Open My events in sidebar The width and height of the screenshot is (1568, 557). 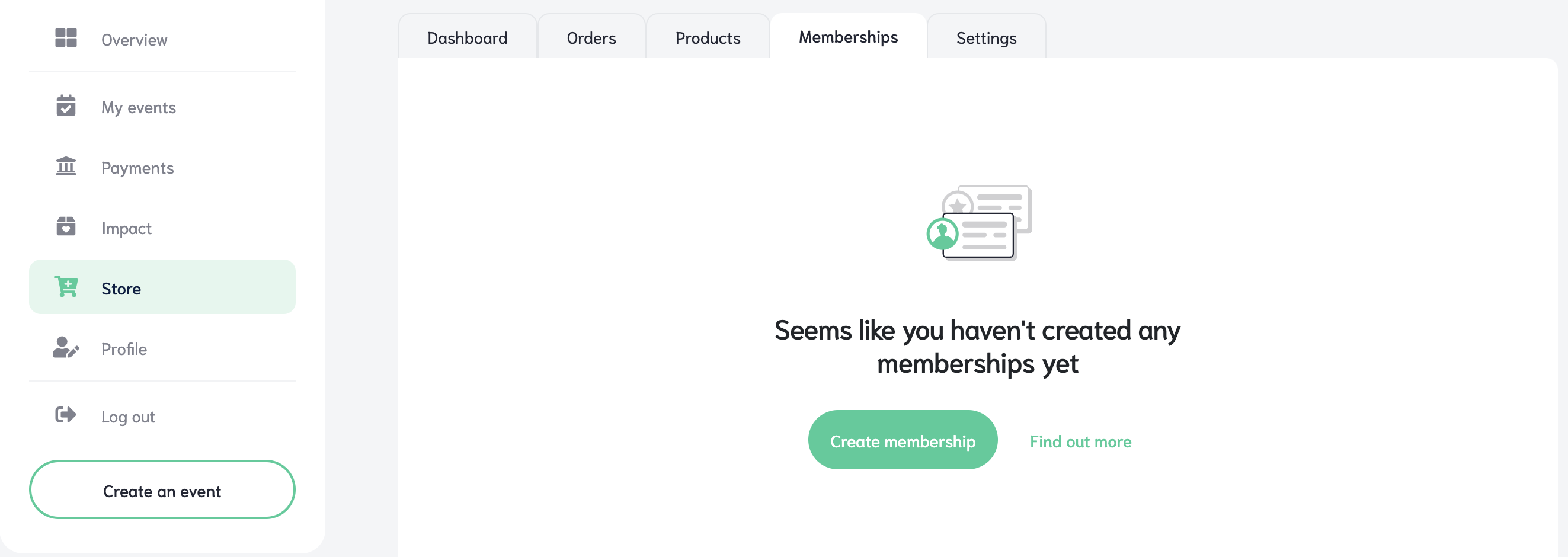(x=138, y=107)
